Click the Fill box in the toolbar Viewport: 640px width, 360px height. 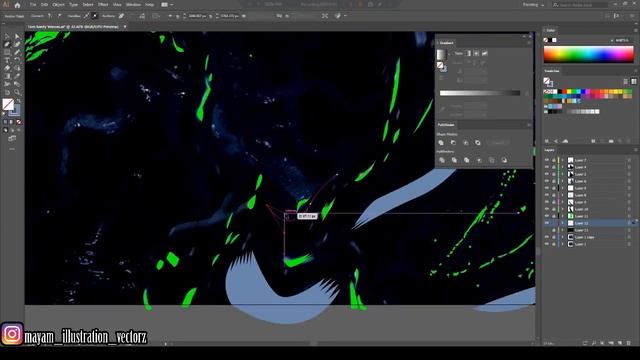tap(8, 104)
